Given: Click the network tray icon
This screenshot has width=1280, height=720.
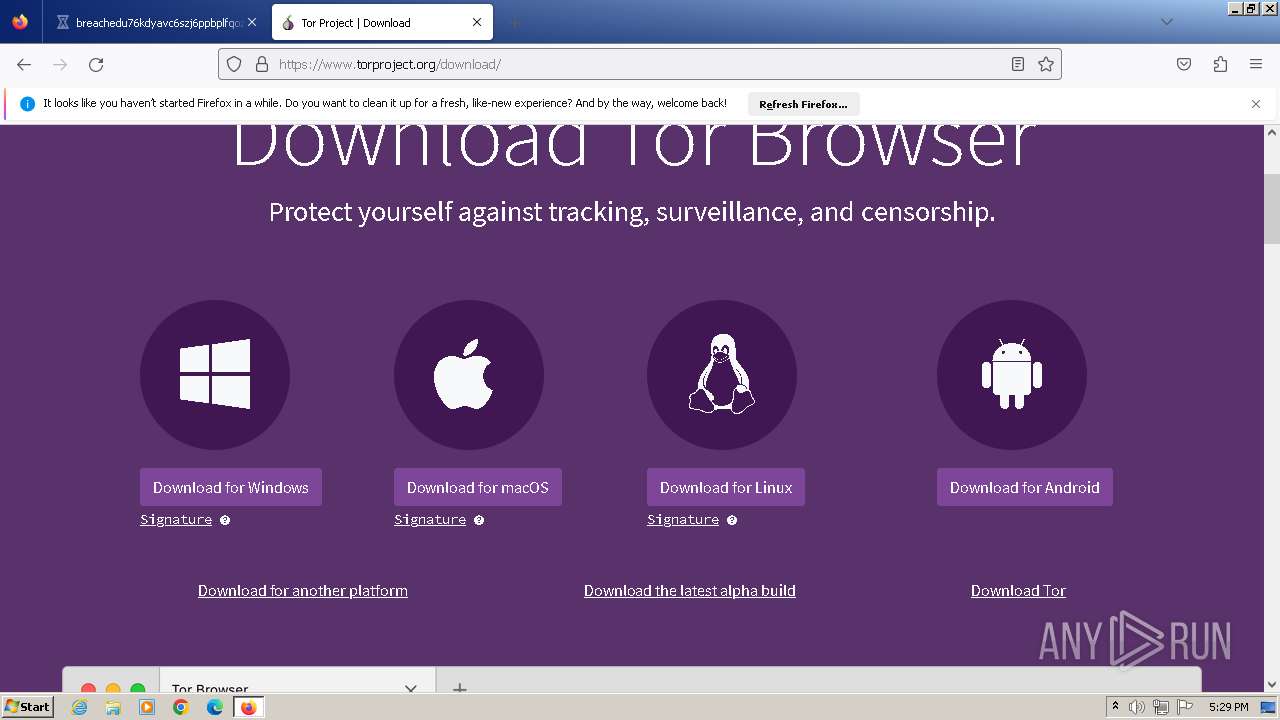Looking at the screenshot, I should click(x=1161, y=707).
